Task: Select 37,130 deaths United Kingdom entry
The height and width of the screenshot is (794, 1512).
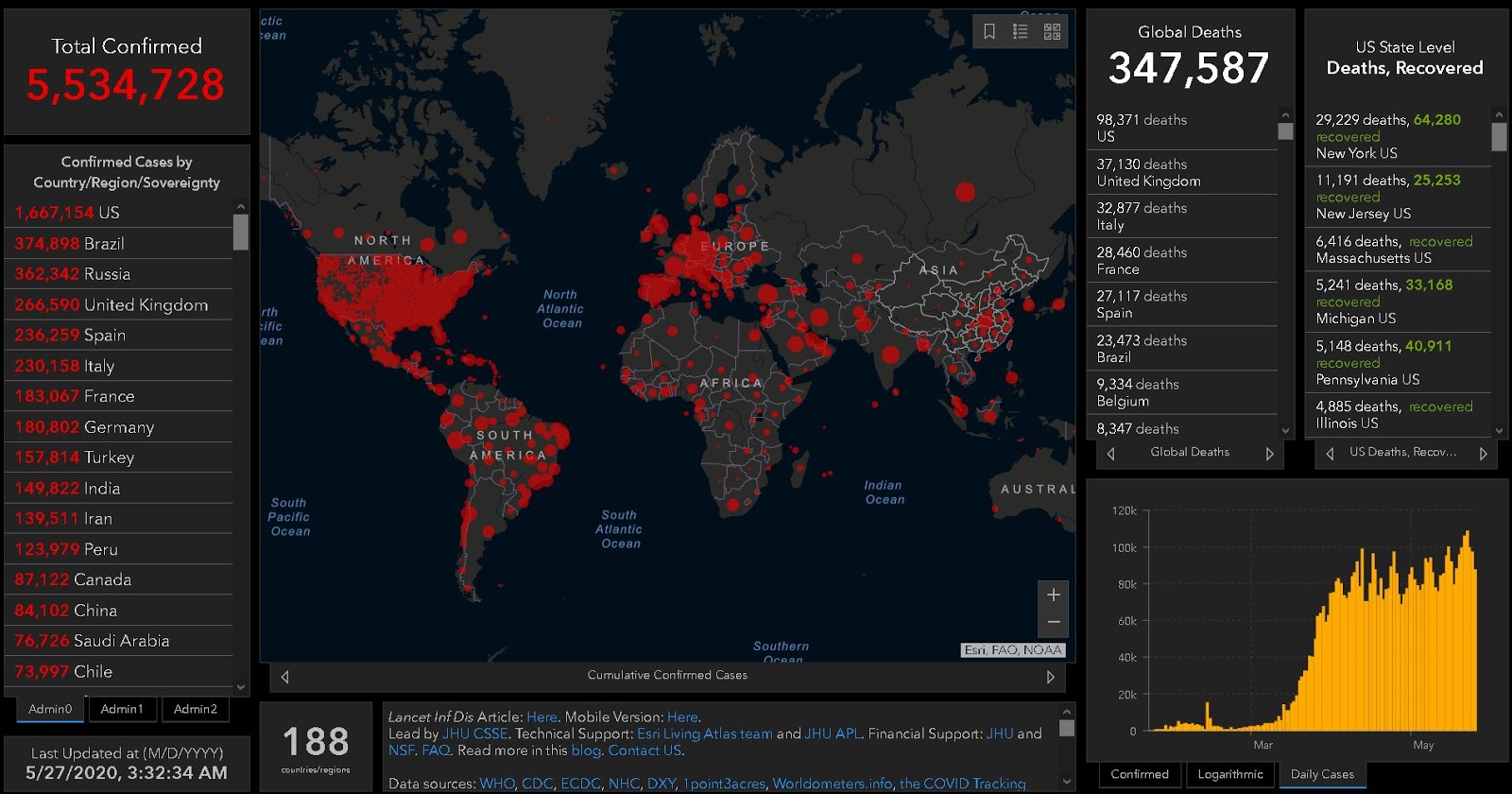Action: pos(1182,172)
